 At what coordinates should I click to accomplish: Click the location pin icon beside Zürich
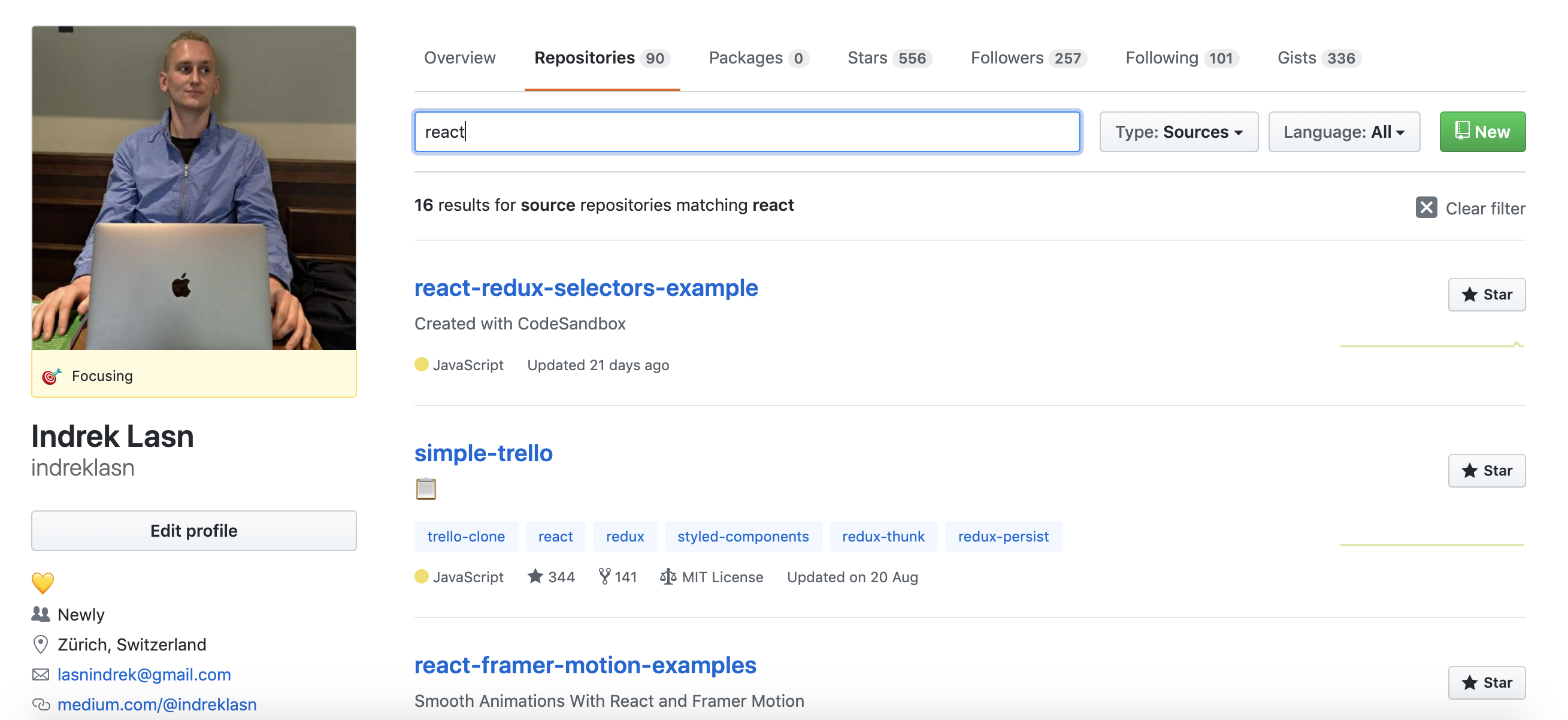41,644
